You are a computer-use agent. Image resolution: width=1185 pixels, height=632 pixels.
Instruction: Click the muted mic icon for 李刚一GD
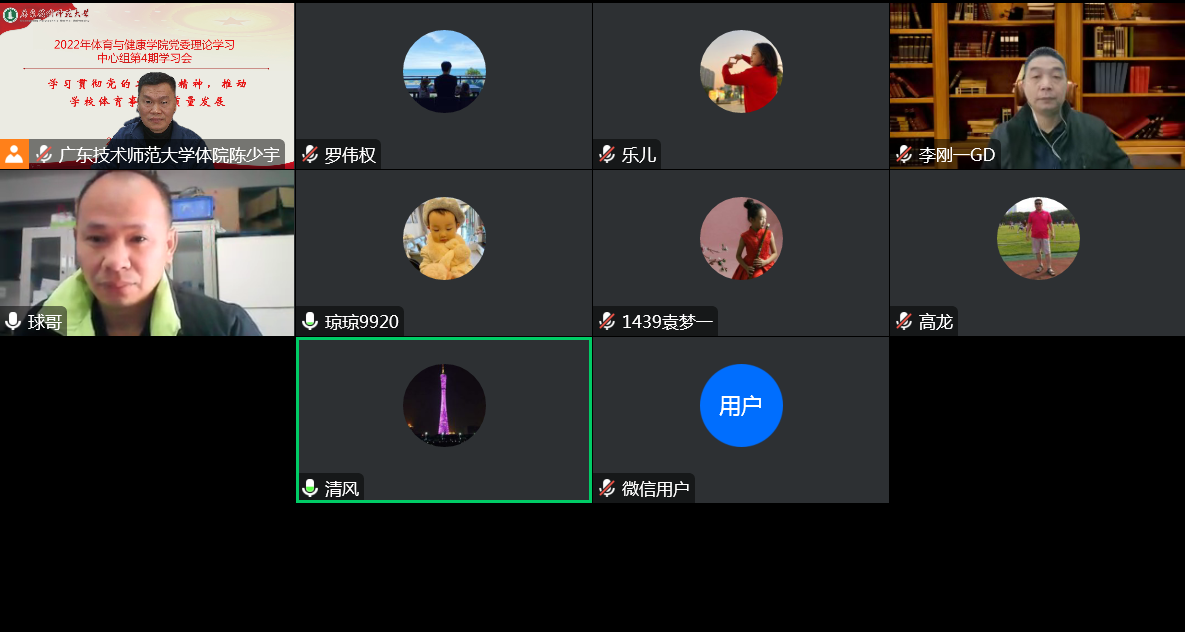click(x=904, y=155)
